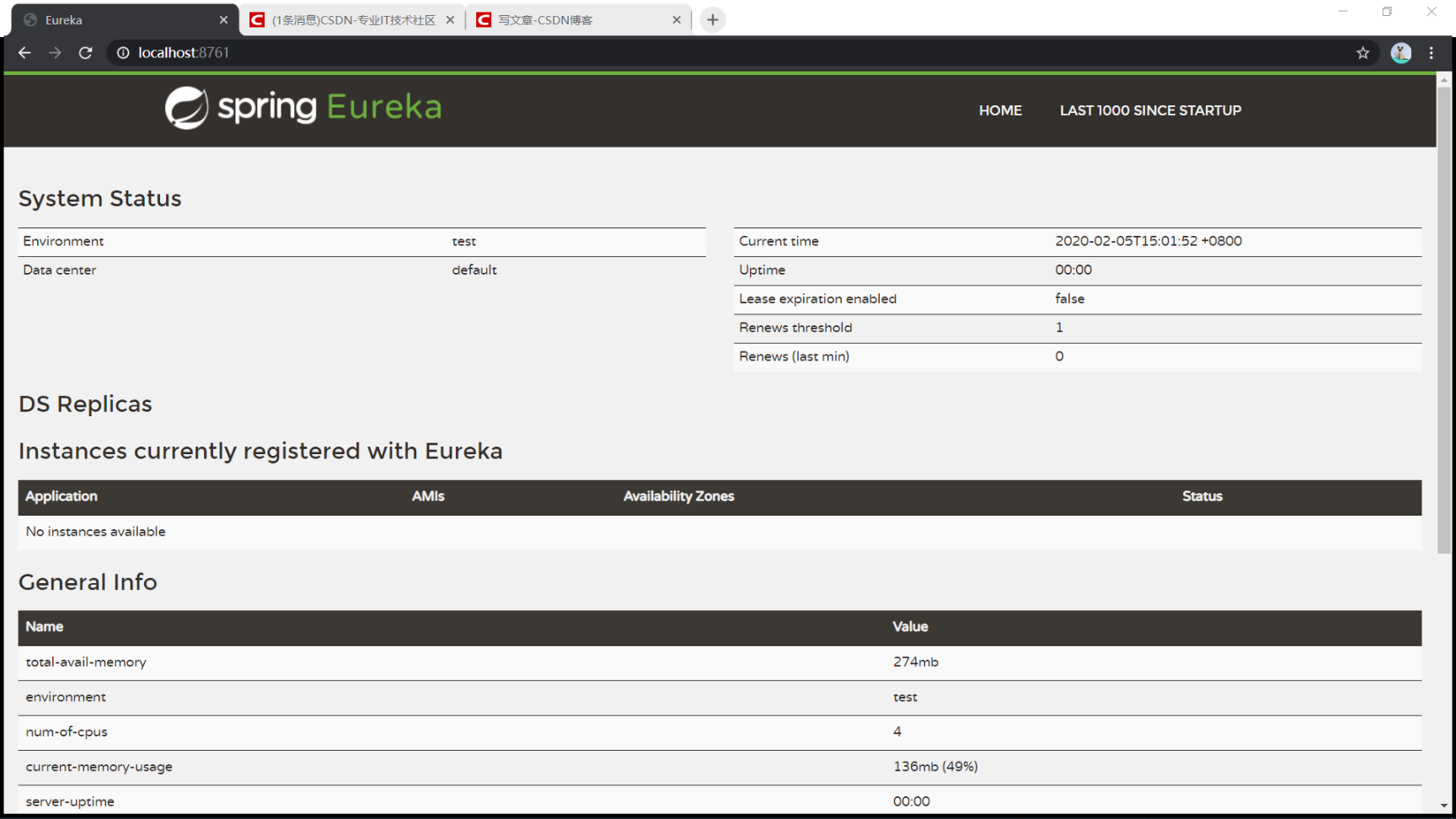This screenshot has width=1456, height=819.
Task: Click the System Status heading
Action: [x=99, y=198]
